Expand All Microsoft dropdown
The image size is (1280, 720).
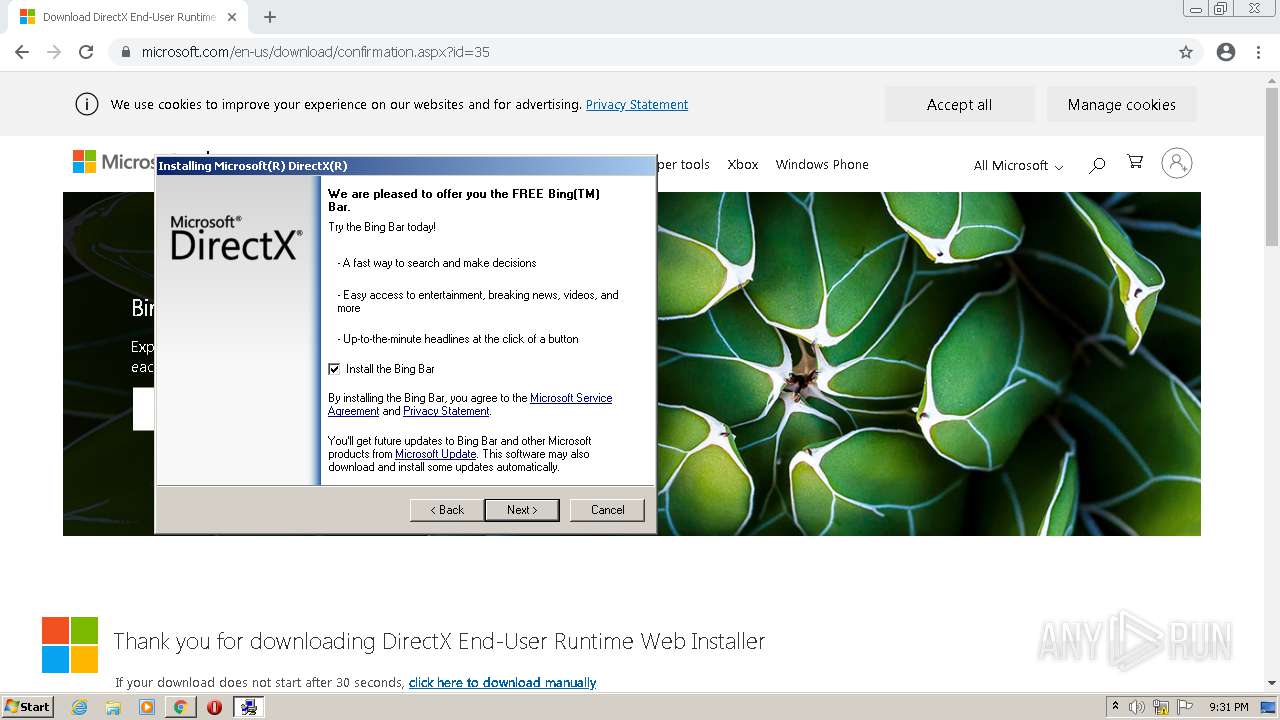tap(1018, 166)
